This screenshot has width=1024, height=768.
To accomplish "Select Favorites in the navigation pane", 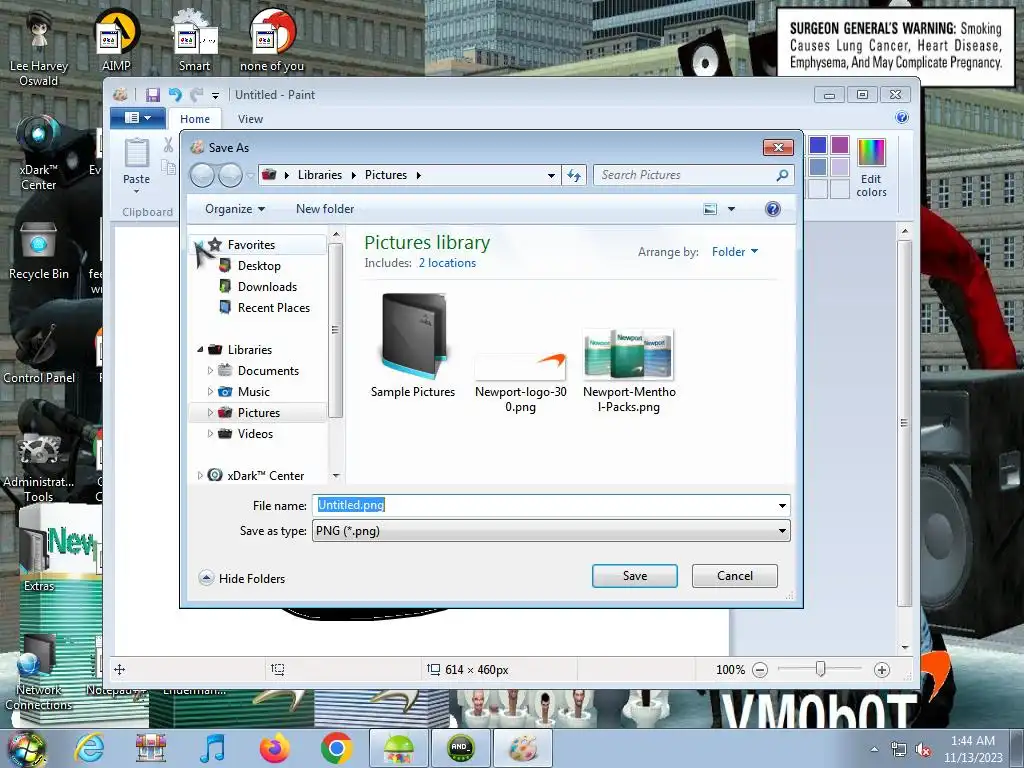I will pyautogui.click(x=251, y=245).
